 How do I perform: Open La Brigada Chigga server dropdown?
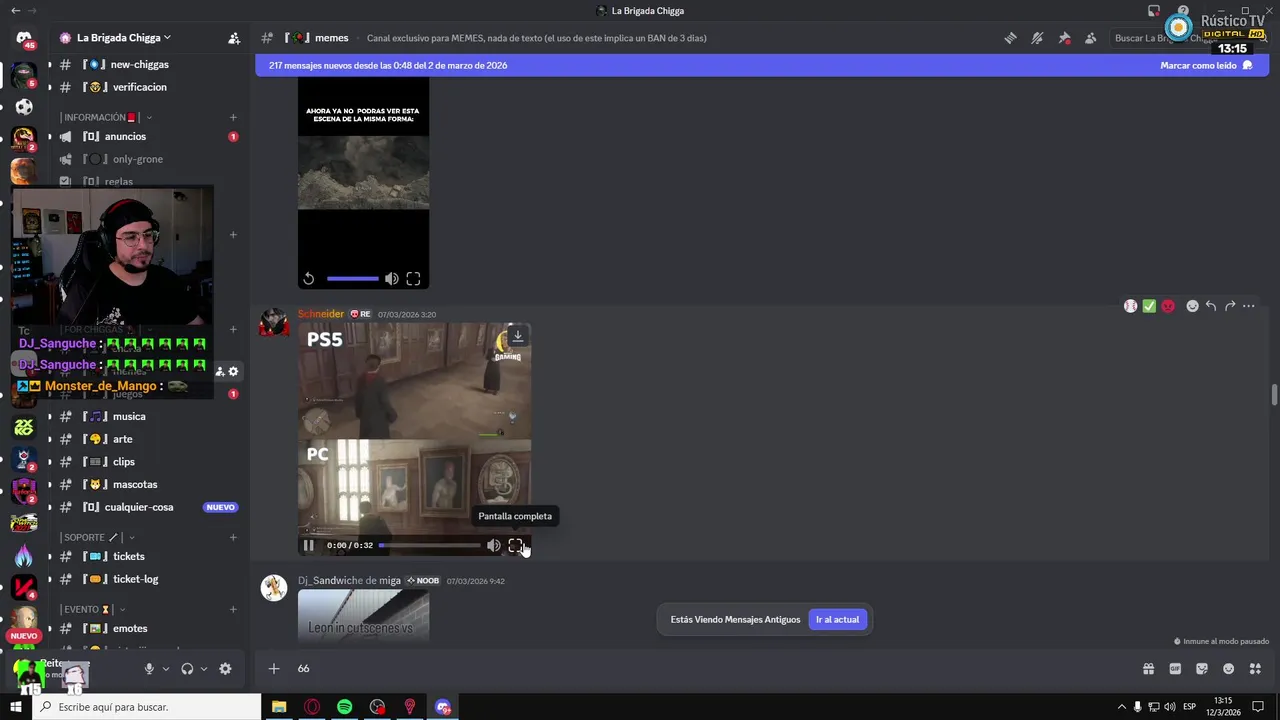[114, 38]
